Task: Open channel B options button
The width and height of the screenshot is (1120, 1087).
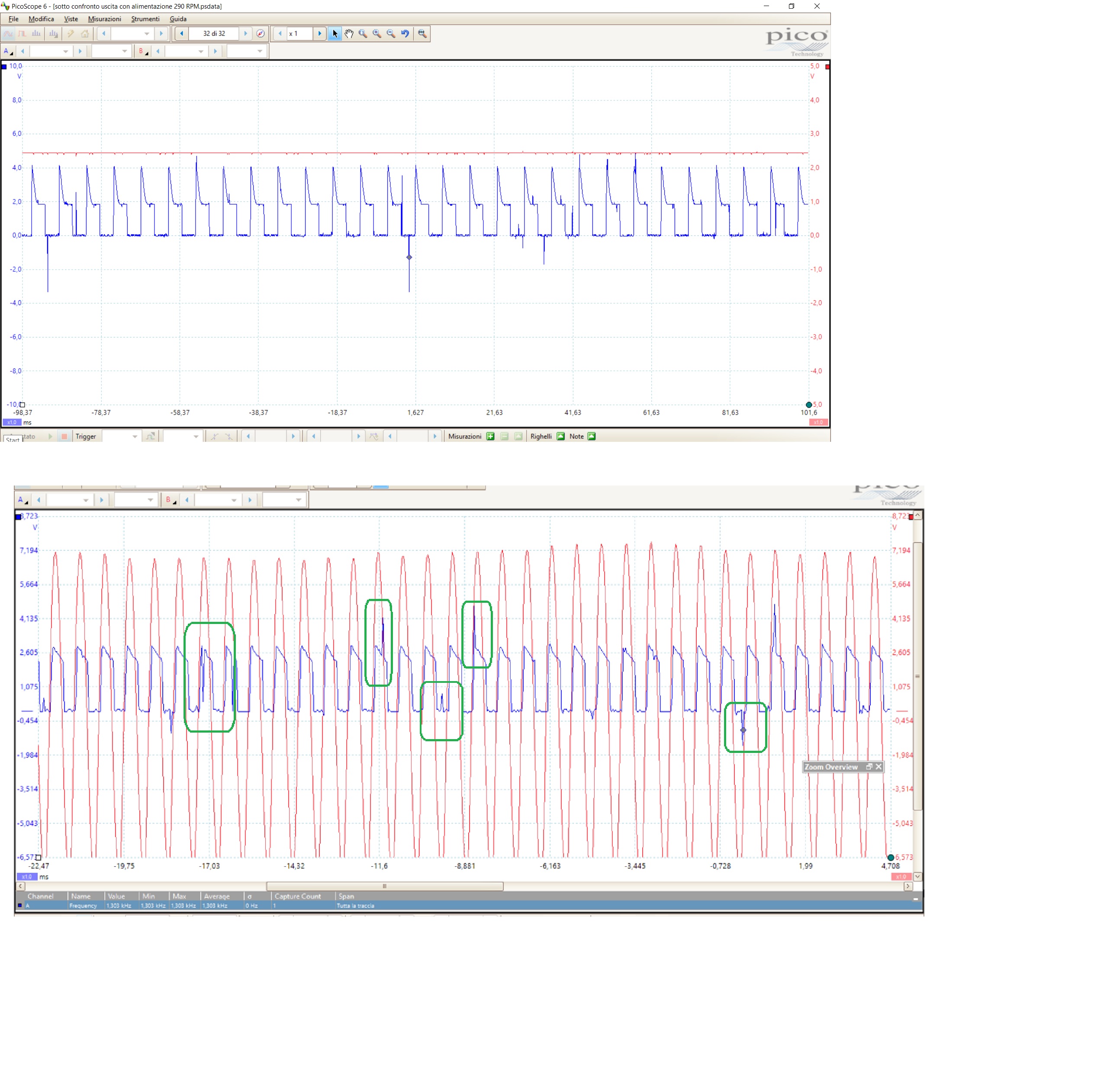Action: click(x=143, y=51)
